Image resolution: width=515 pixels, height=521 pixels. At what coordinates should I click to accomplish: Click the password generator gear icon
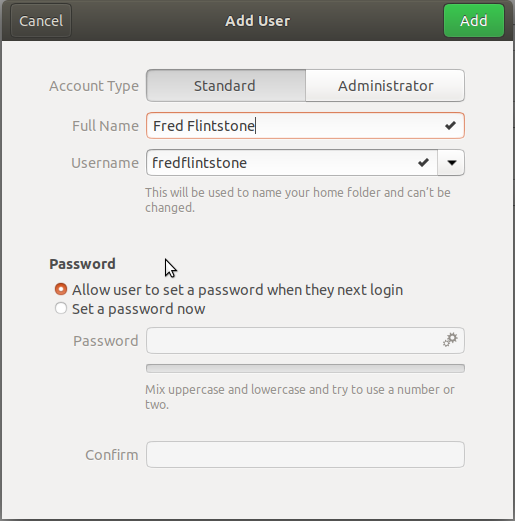coord(450,340)
